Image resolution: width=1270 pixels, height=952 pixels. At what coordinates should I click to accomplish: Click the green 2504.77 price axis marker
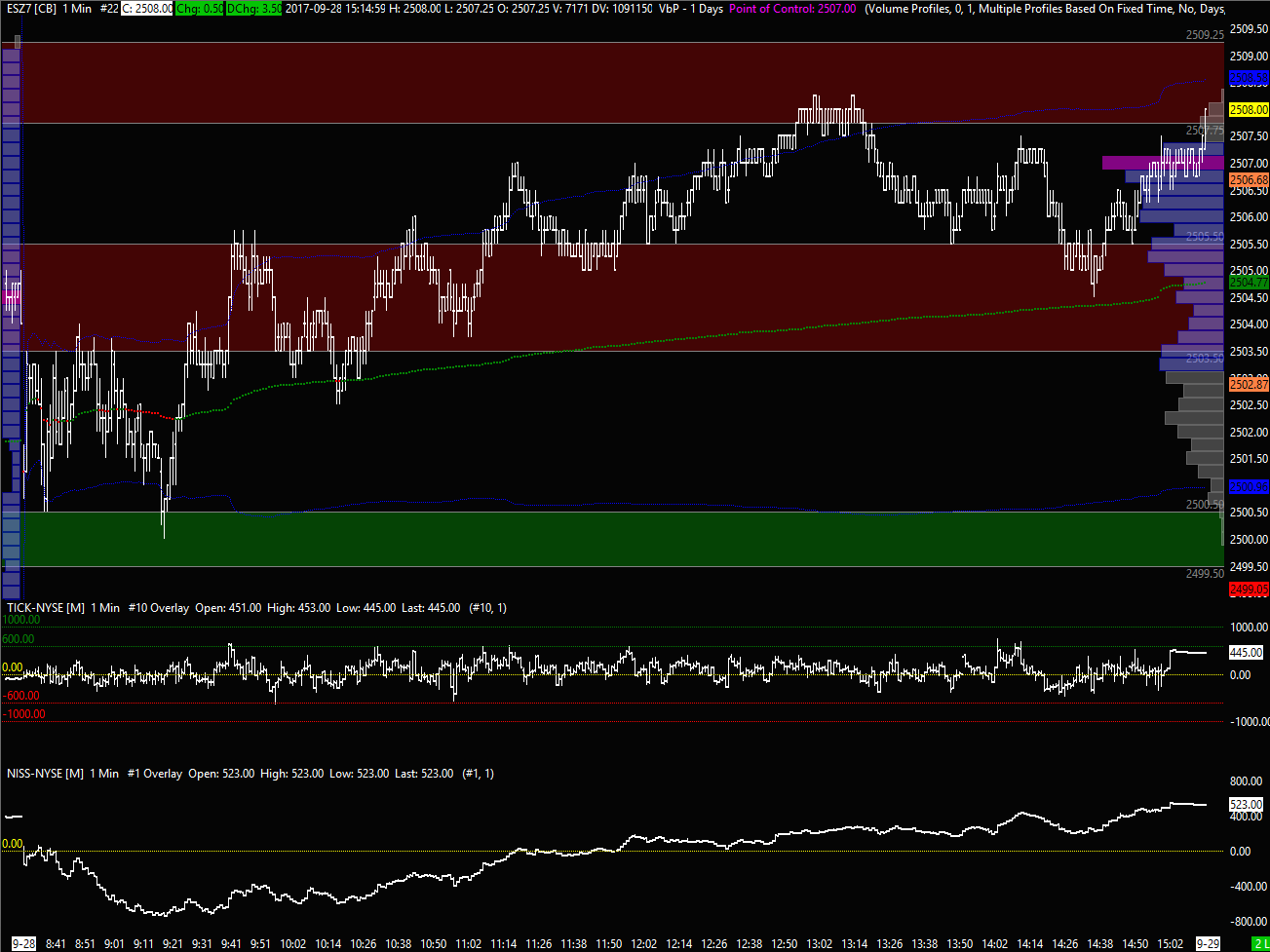click(x=1249, y=283)
